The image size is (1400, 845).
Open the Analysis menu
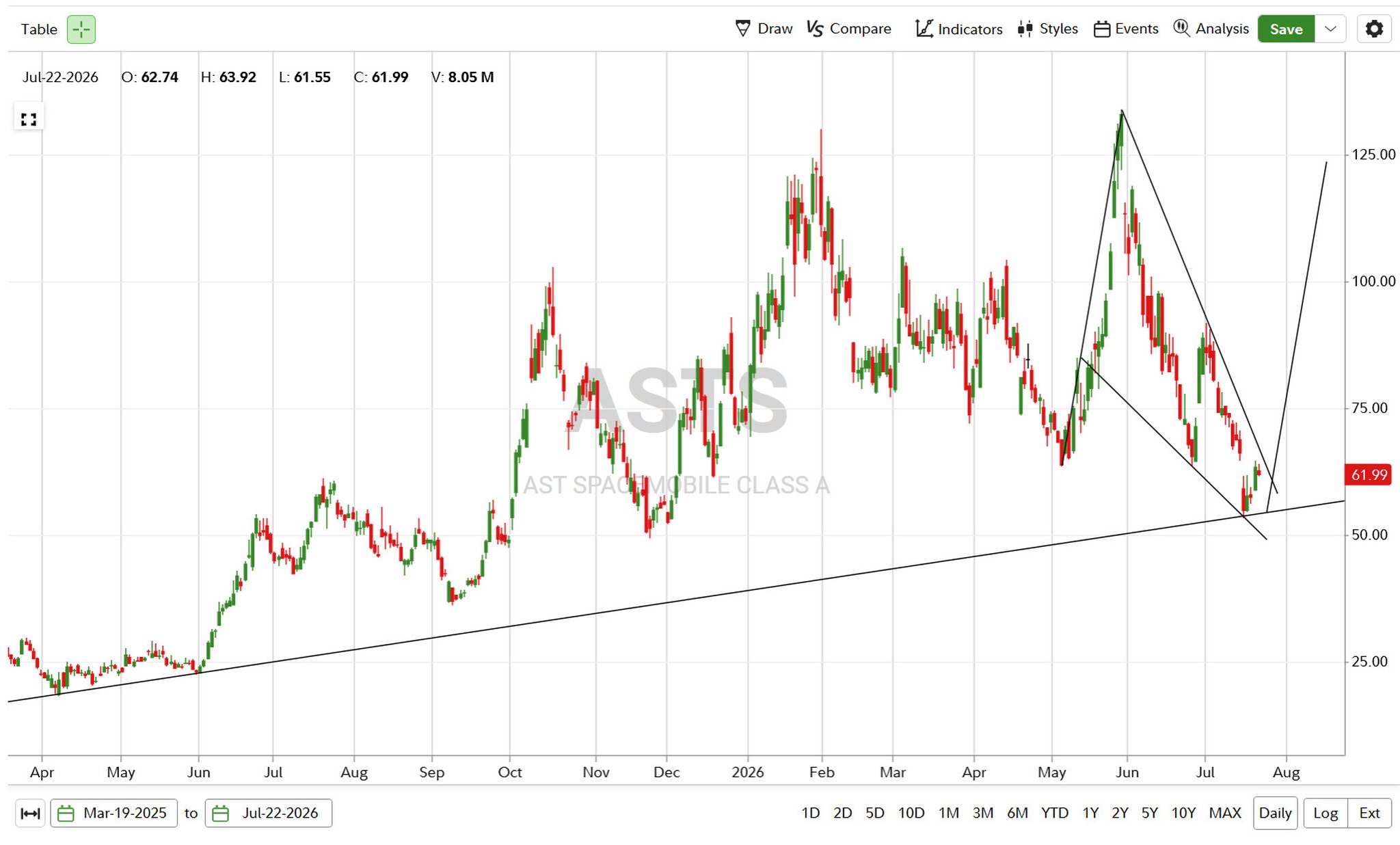tap(1211, 29)
